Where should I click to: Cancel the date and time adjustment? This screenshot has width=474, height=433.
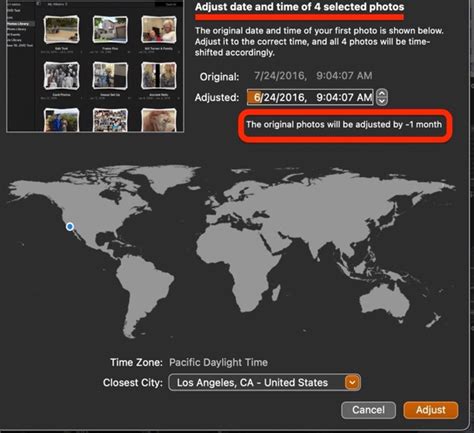(x=368, y=410)
